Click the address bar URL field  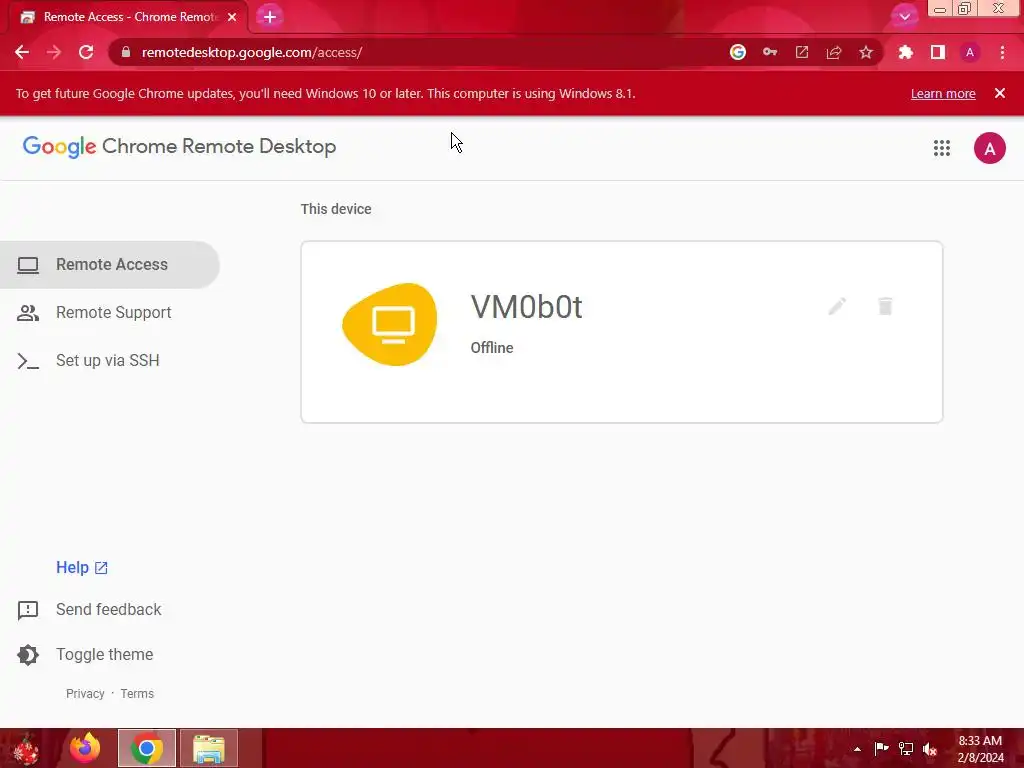click(x=418, y=52)
